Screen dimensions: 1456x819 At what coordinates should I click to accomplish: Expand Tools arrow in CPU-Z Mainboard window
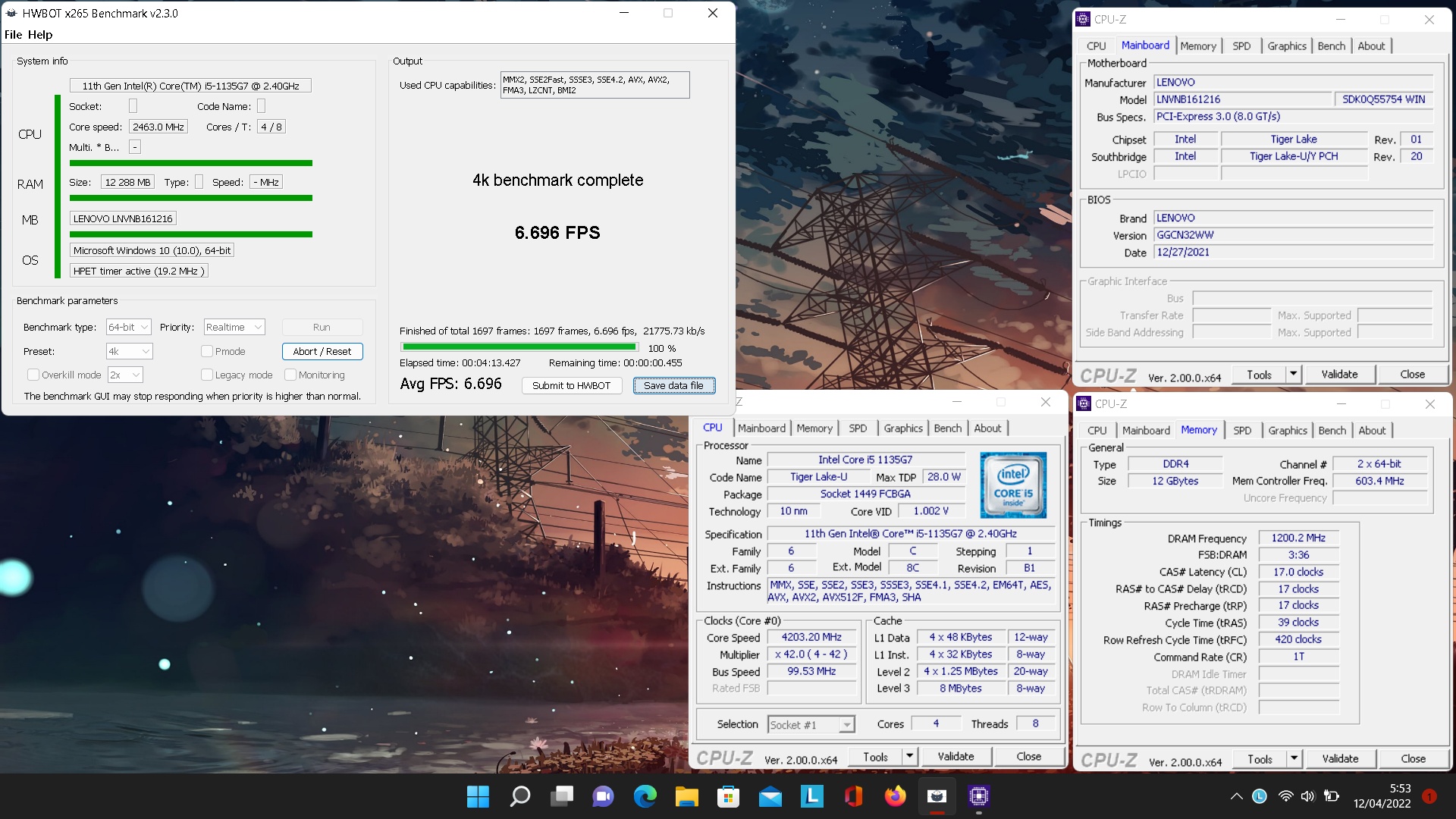coord(1294,374)
